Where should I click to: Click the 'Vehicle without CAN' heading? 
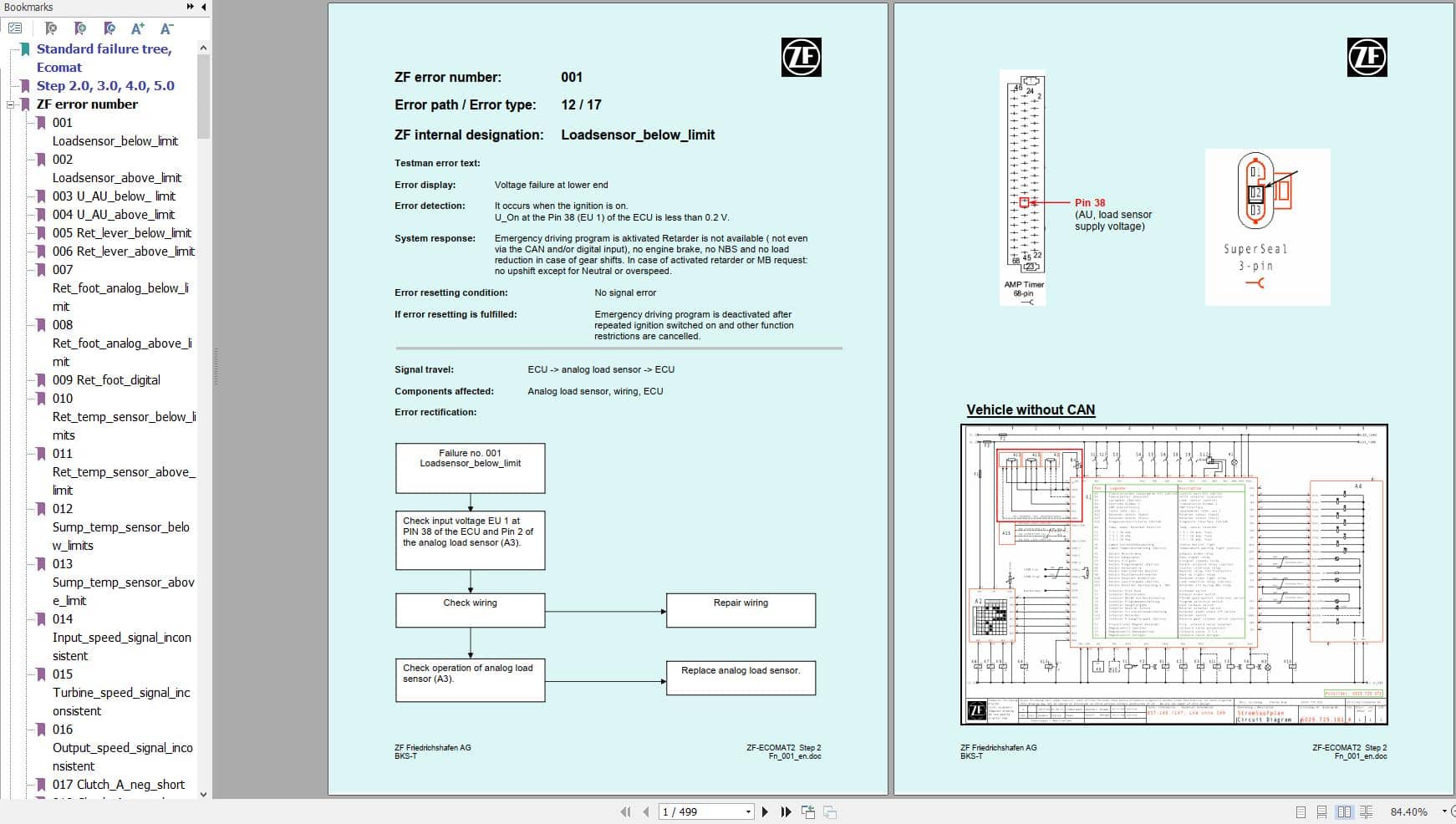(1031, 409)
